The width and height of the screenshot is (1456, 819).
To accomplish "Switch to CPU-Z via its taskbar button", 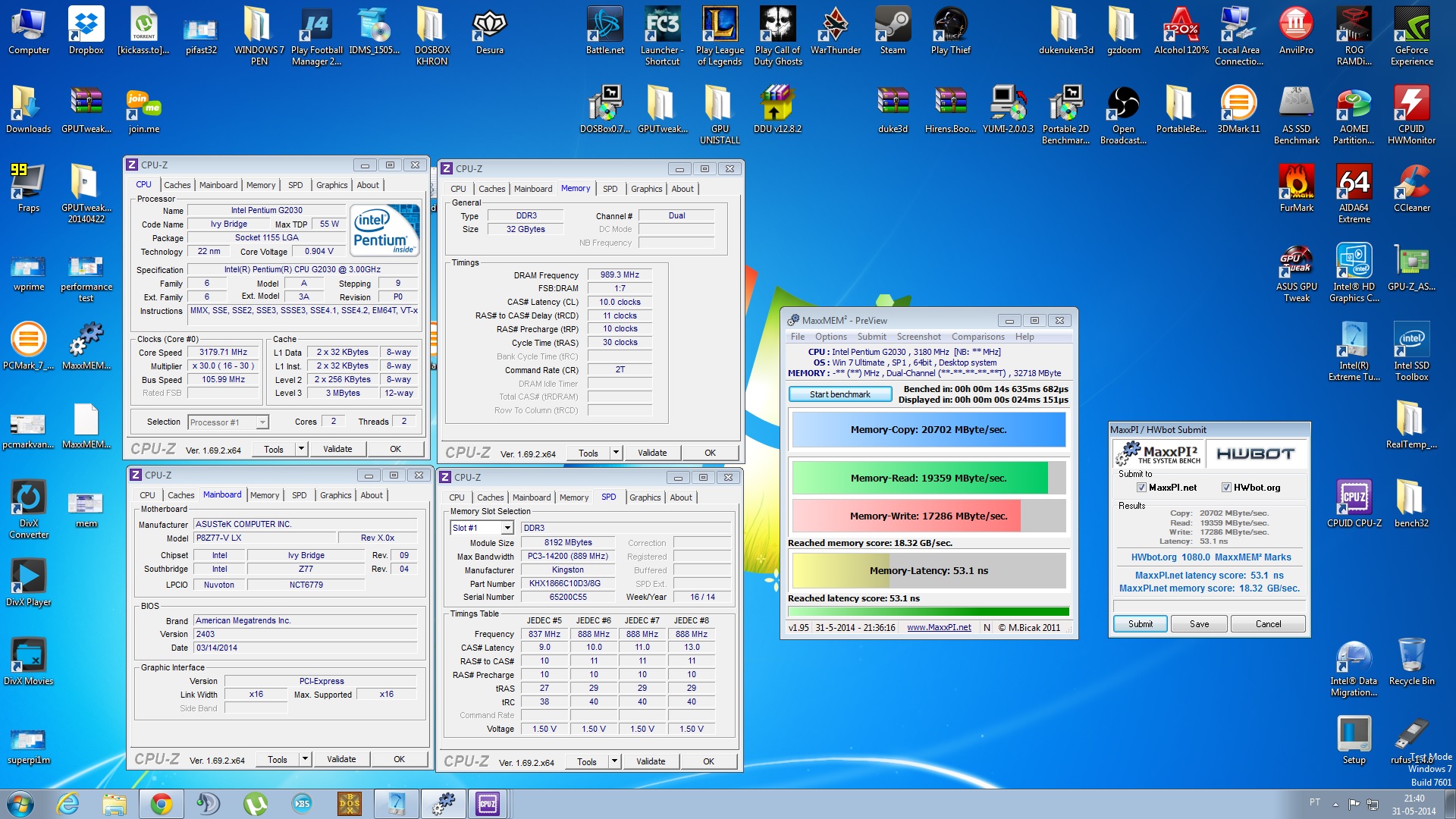I will click(488, 804).
